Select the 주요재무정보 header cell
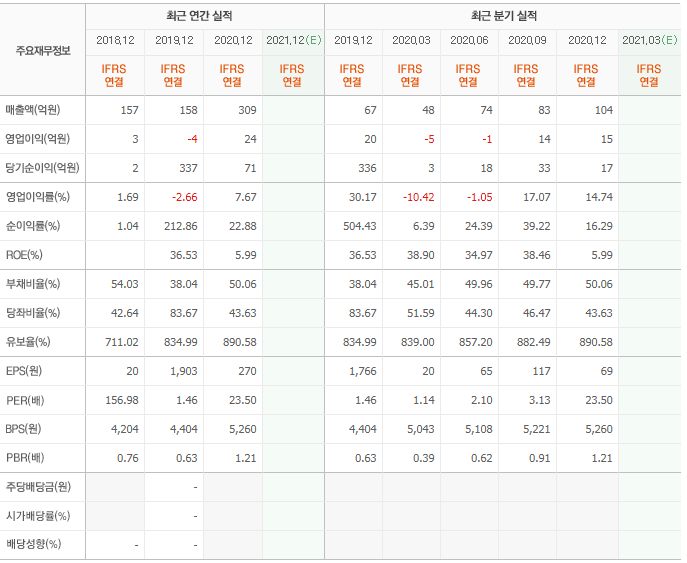 43,51
